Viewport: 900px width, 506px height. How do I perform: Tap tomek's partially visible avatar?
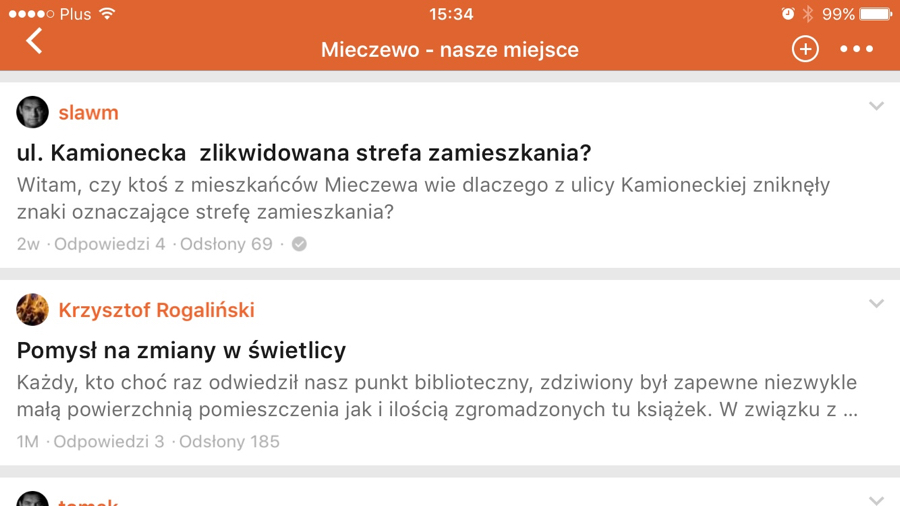32,499
